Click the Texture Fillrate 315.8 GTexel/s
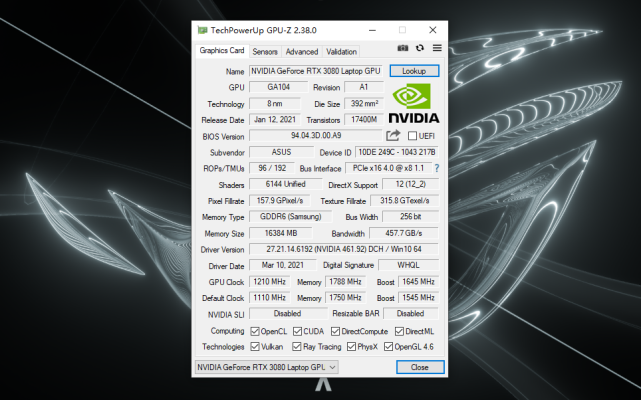The height and width of the screenshot is (400, 641). (404, 201)
